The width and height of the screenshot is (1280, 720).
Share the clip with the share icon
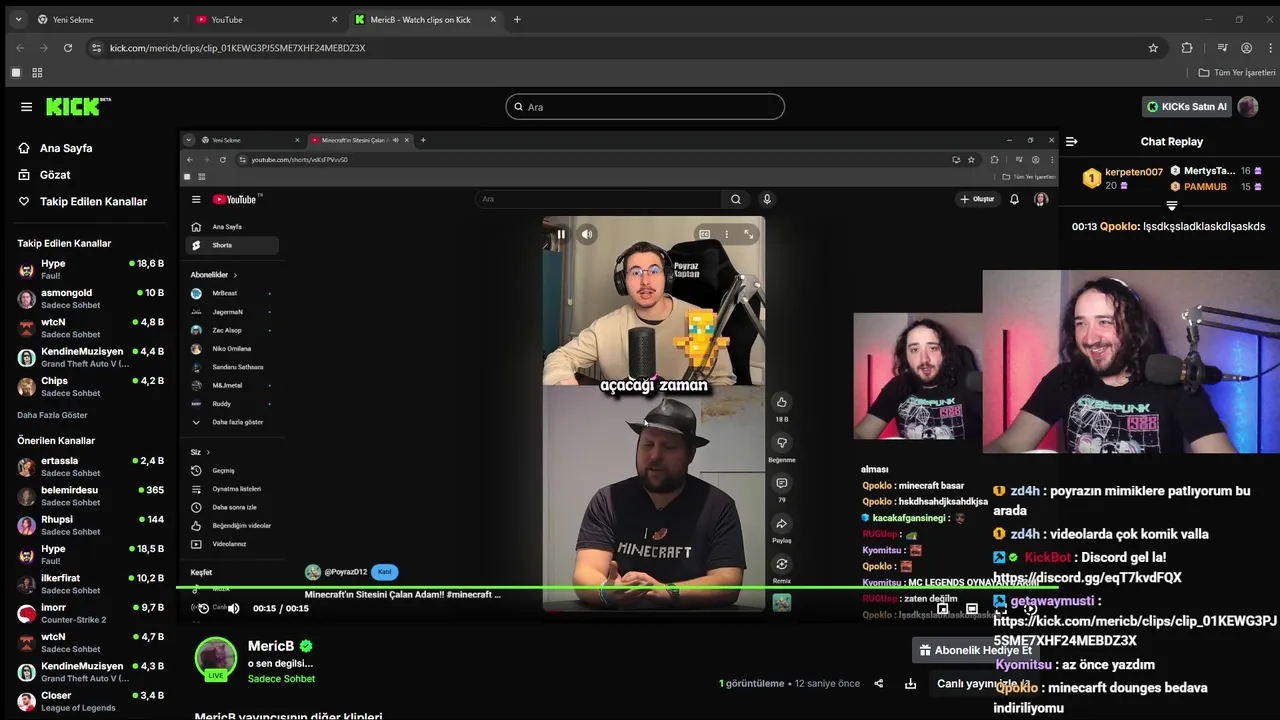[x=878, y=684]
